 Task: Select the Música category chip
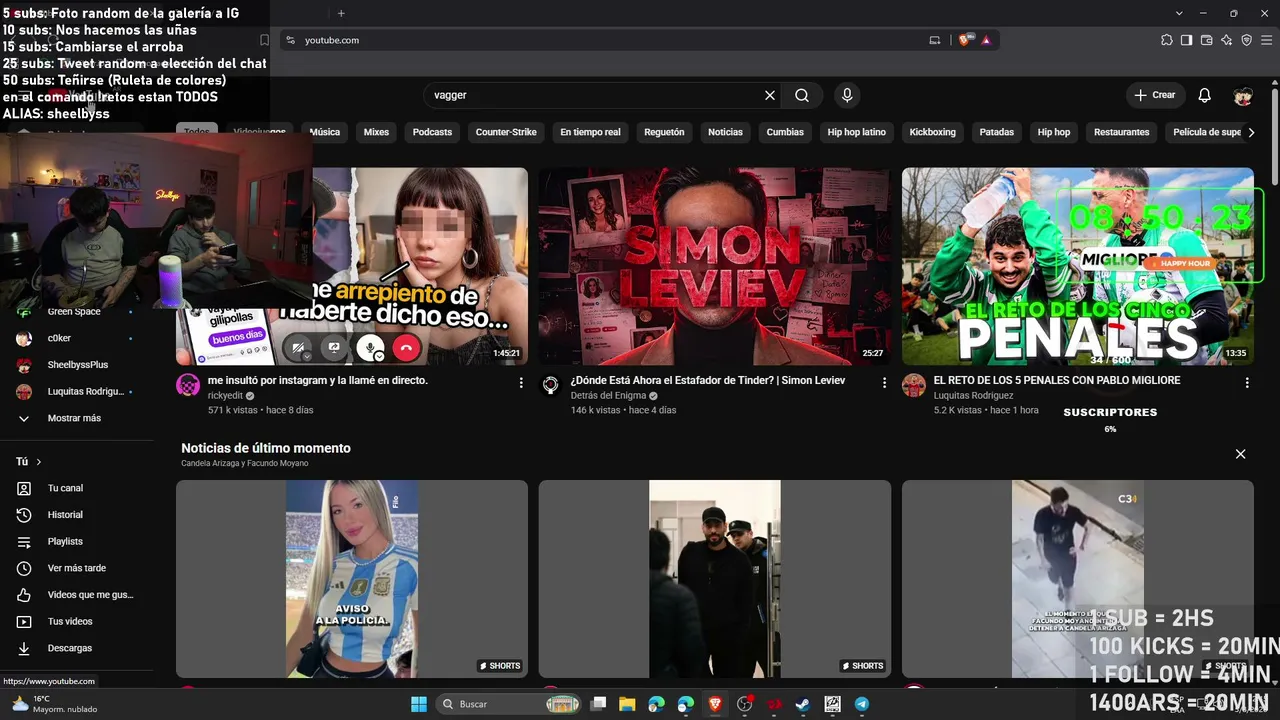pos(325,132)
